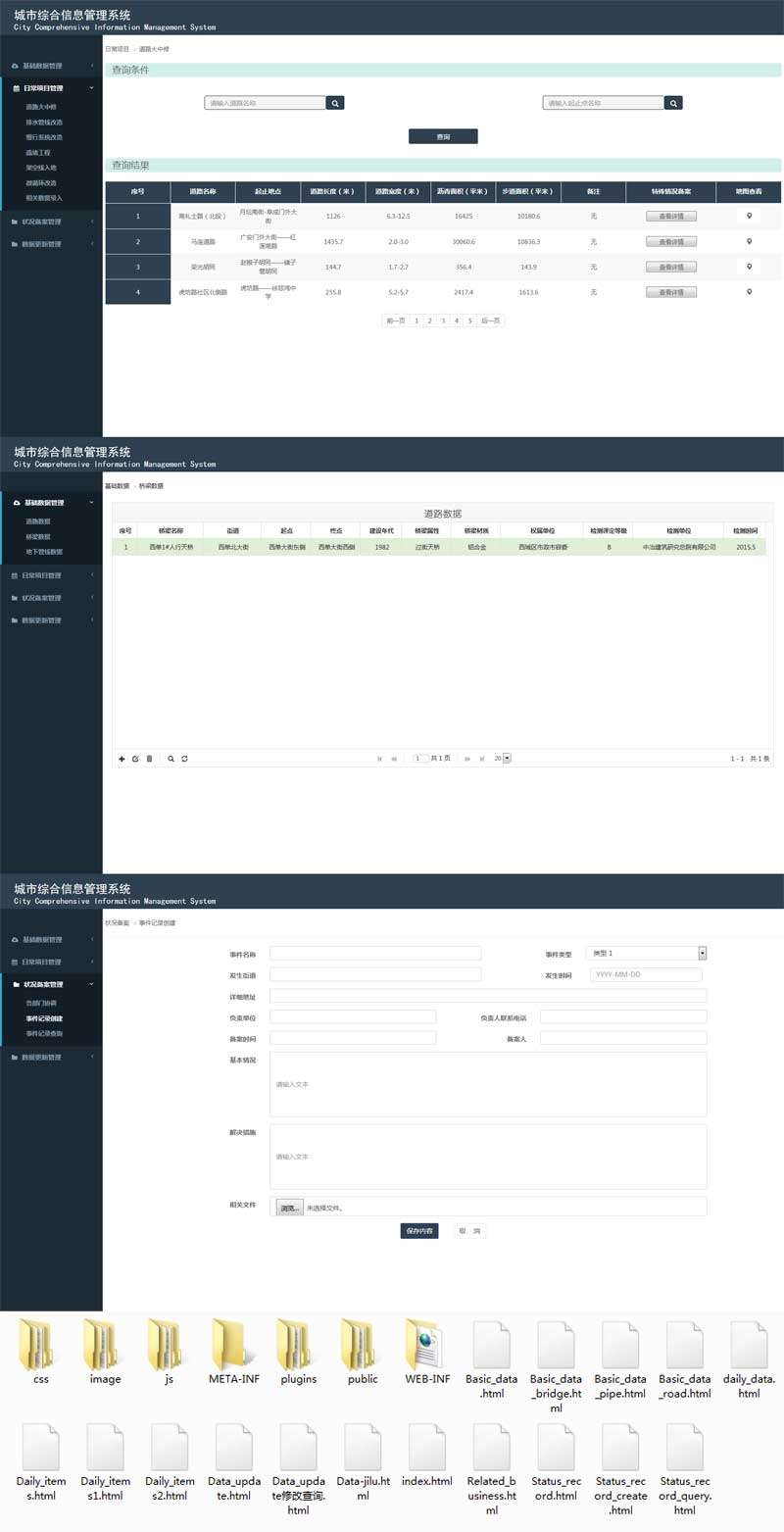Viewport: 784px width, 1532px height.
Task: Click the 查询 button
Action: coord(443,136)
